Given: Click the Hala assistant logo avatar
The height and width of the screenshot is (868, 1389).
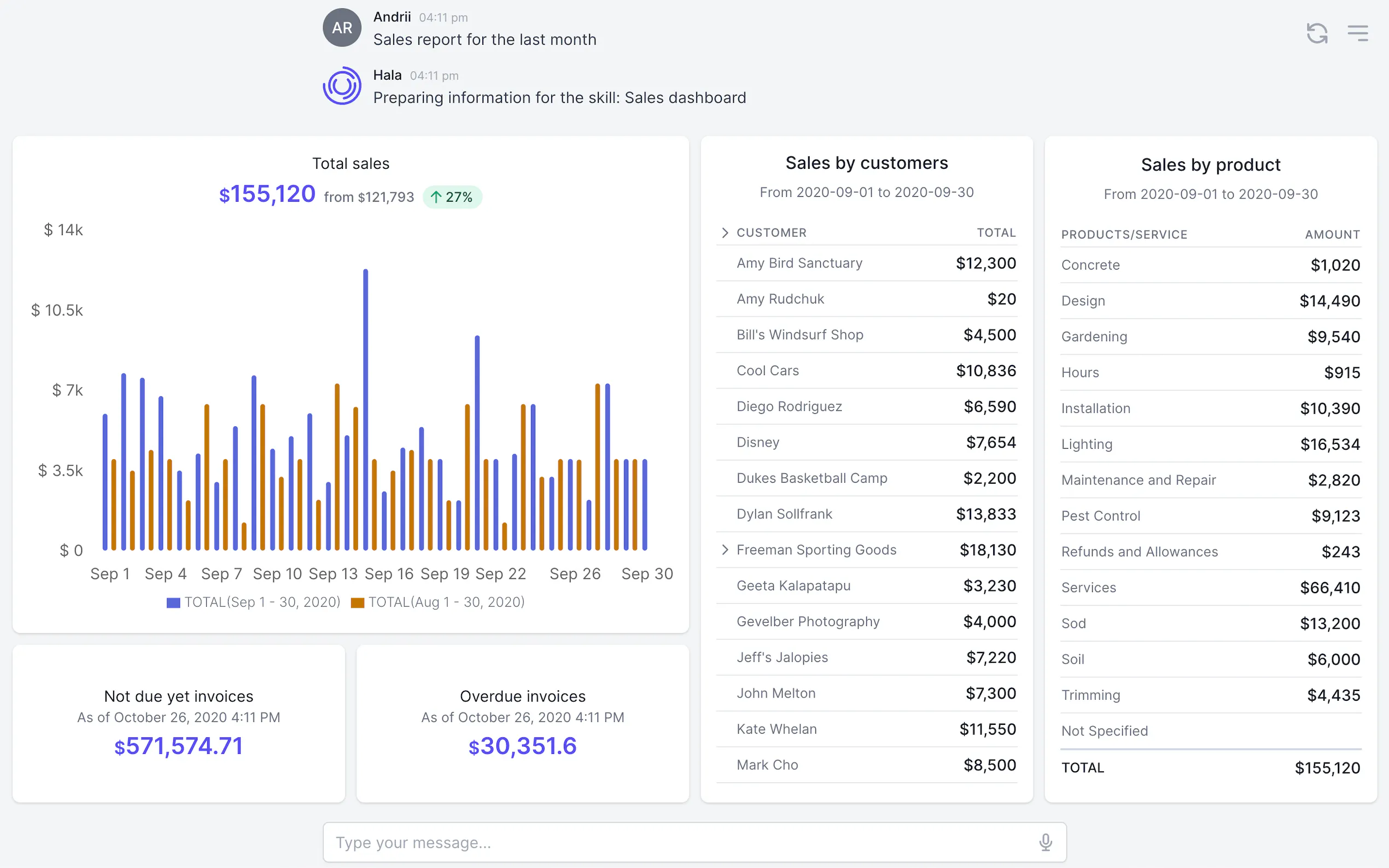Looking at the screenshot, I should tap(342, 86).
